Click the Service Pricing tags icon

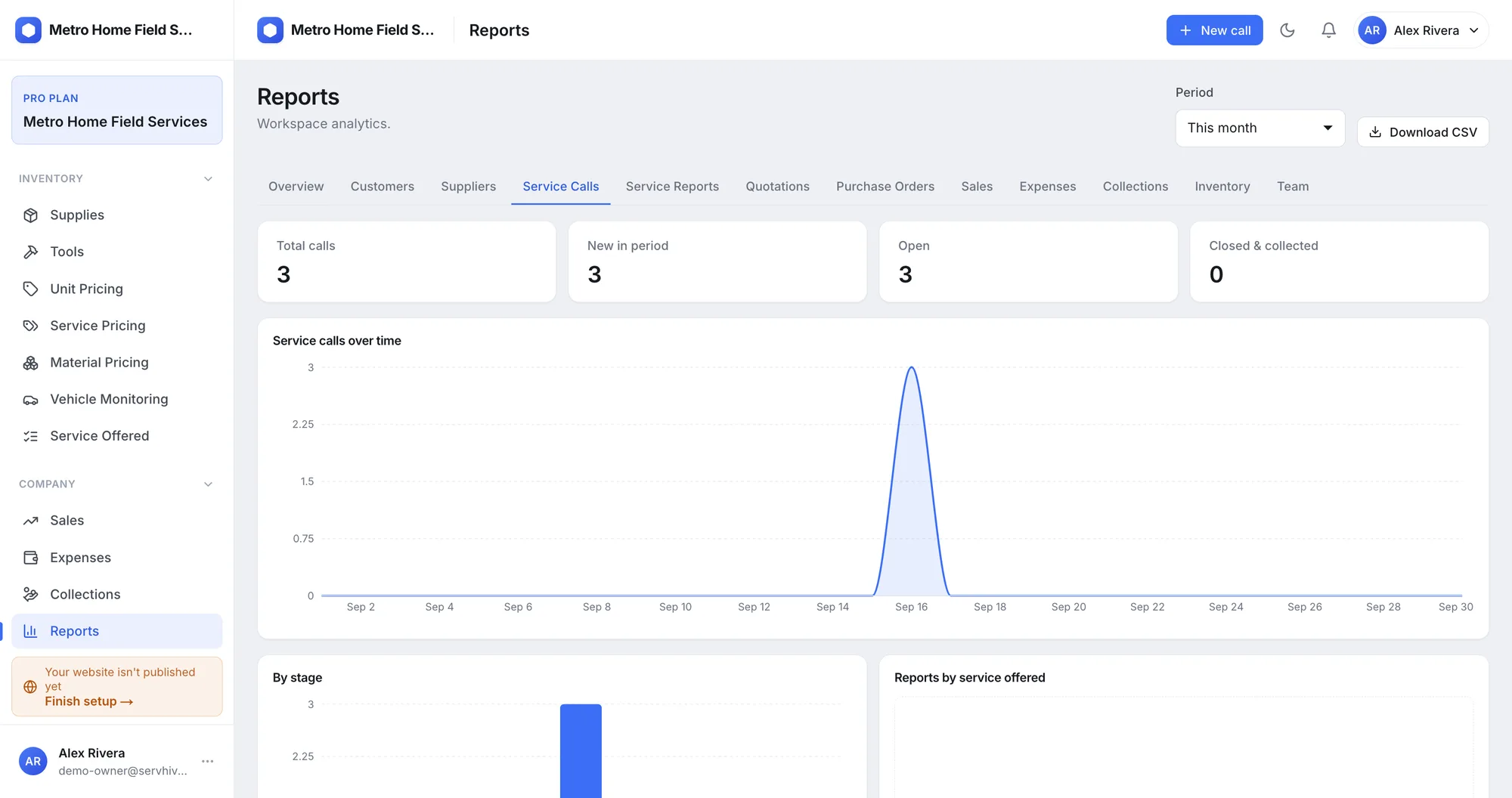tap(30, 326)
